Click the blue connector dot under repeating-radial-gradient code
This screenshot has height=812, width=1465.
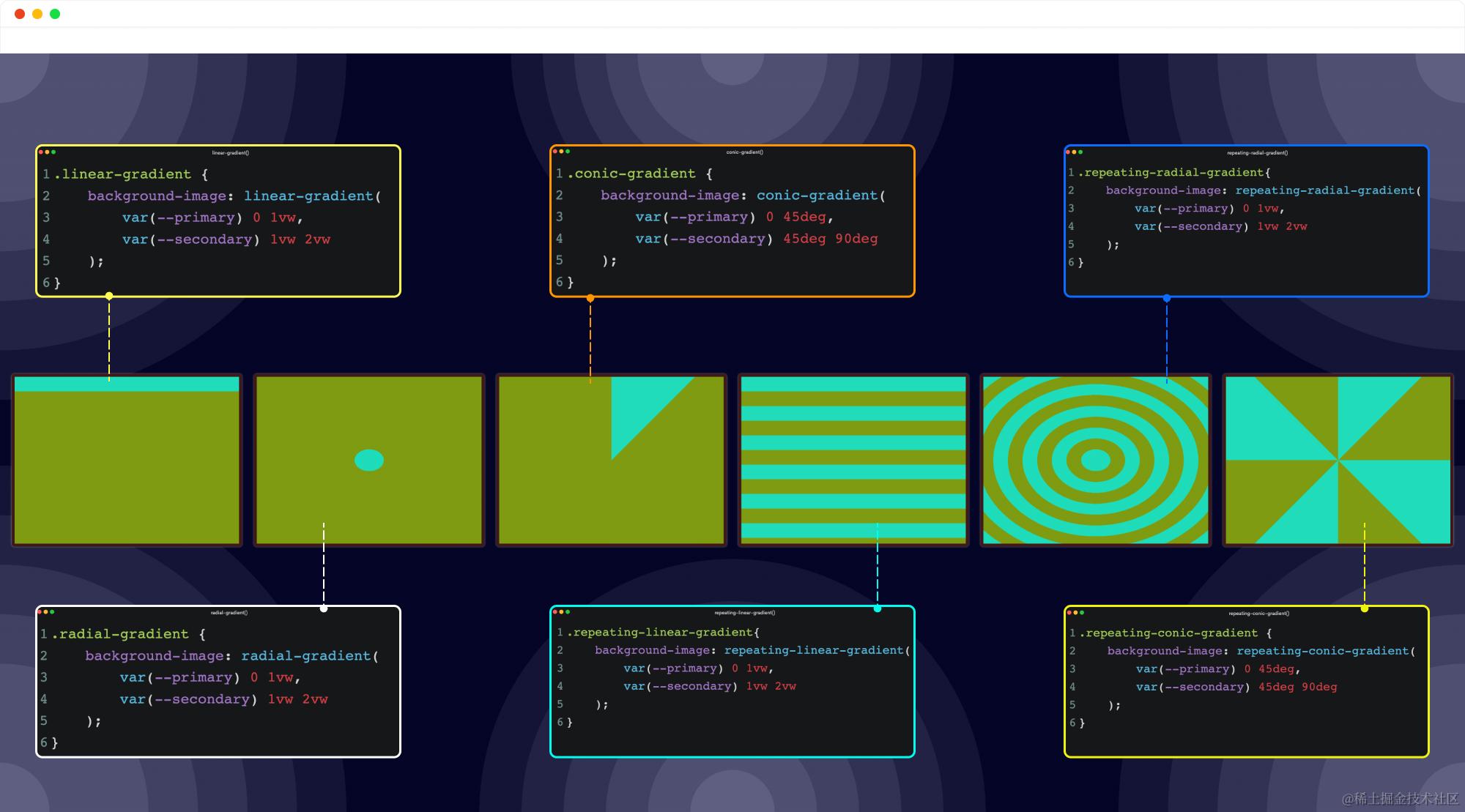(1167, 298)
